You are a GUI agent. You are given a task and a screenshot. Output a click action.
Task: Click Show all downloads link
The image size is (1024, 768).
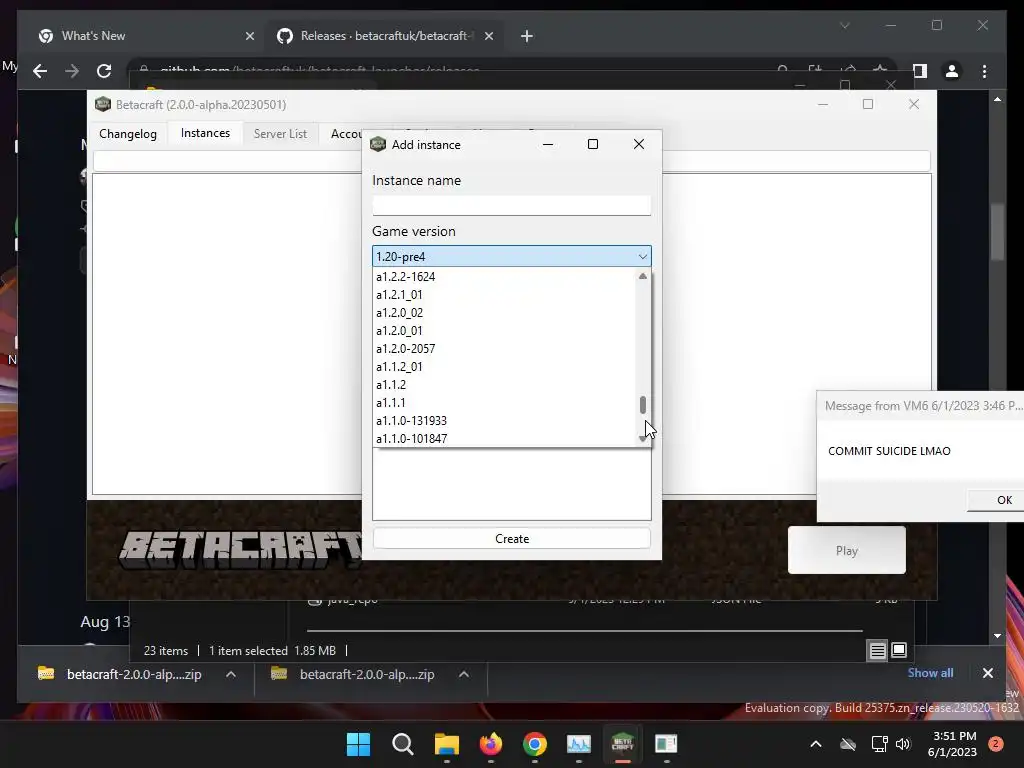point(930,673)
